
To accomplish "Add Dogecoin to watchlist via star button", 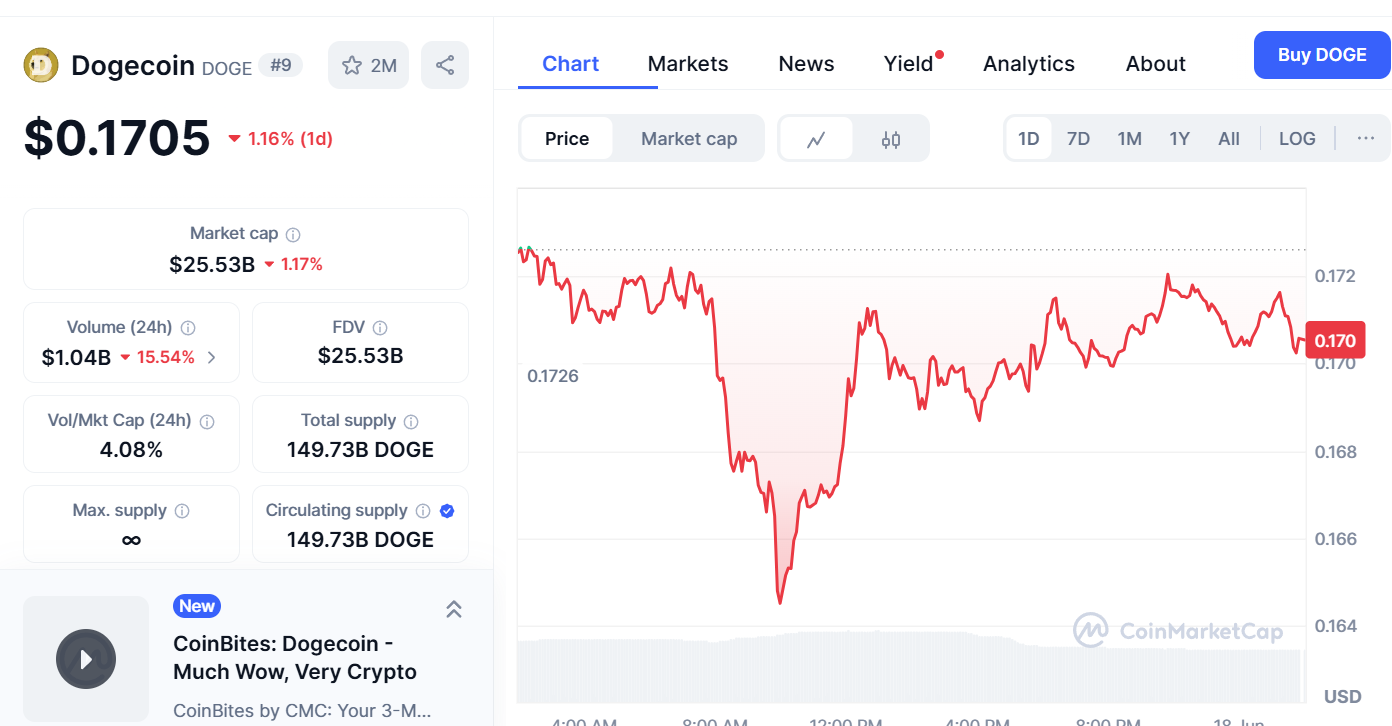I will 368,66.
